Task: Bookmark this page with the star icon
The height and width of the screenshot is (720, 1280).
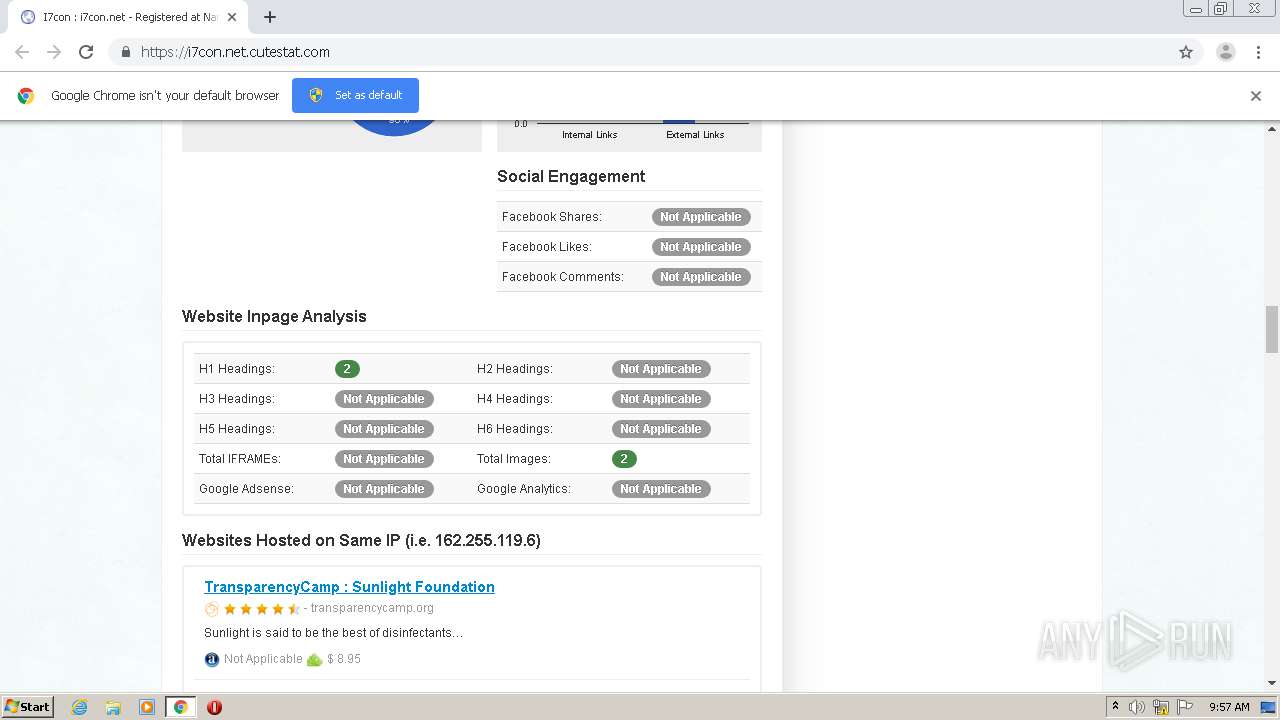Action: [x=1186, y=52]
